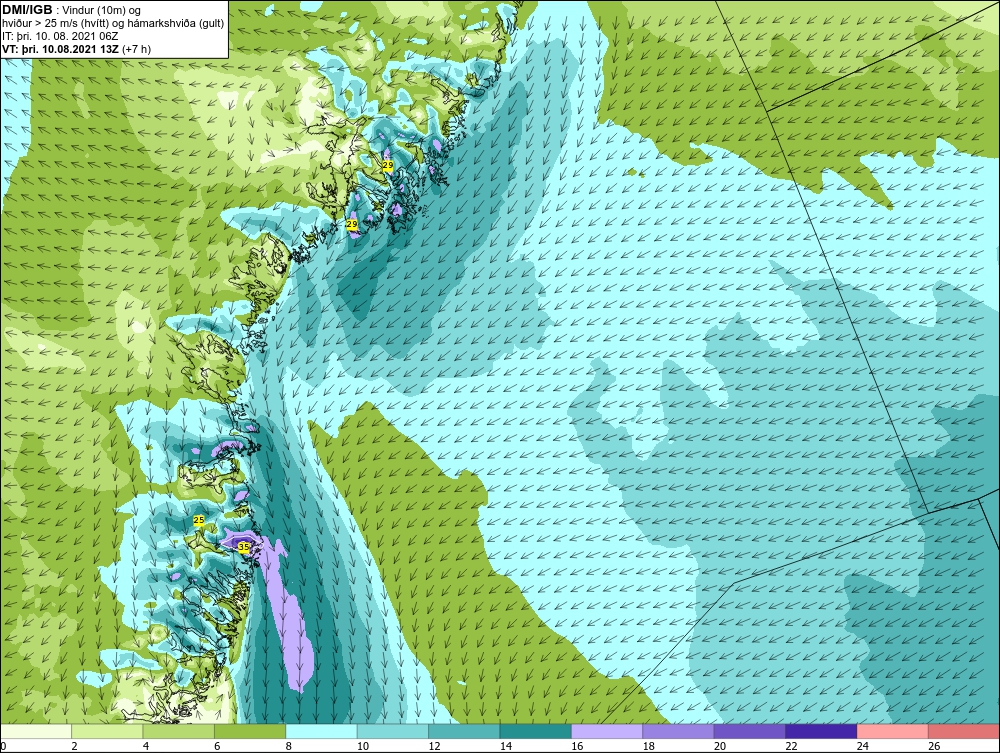Click the legend scale label 20
This screenshot has height=753, width=1000.
pyautogui.click(x=720, y=746)
